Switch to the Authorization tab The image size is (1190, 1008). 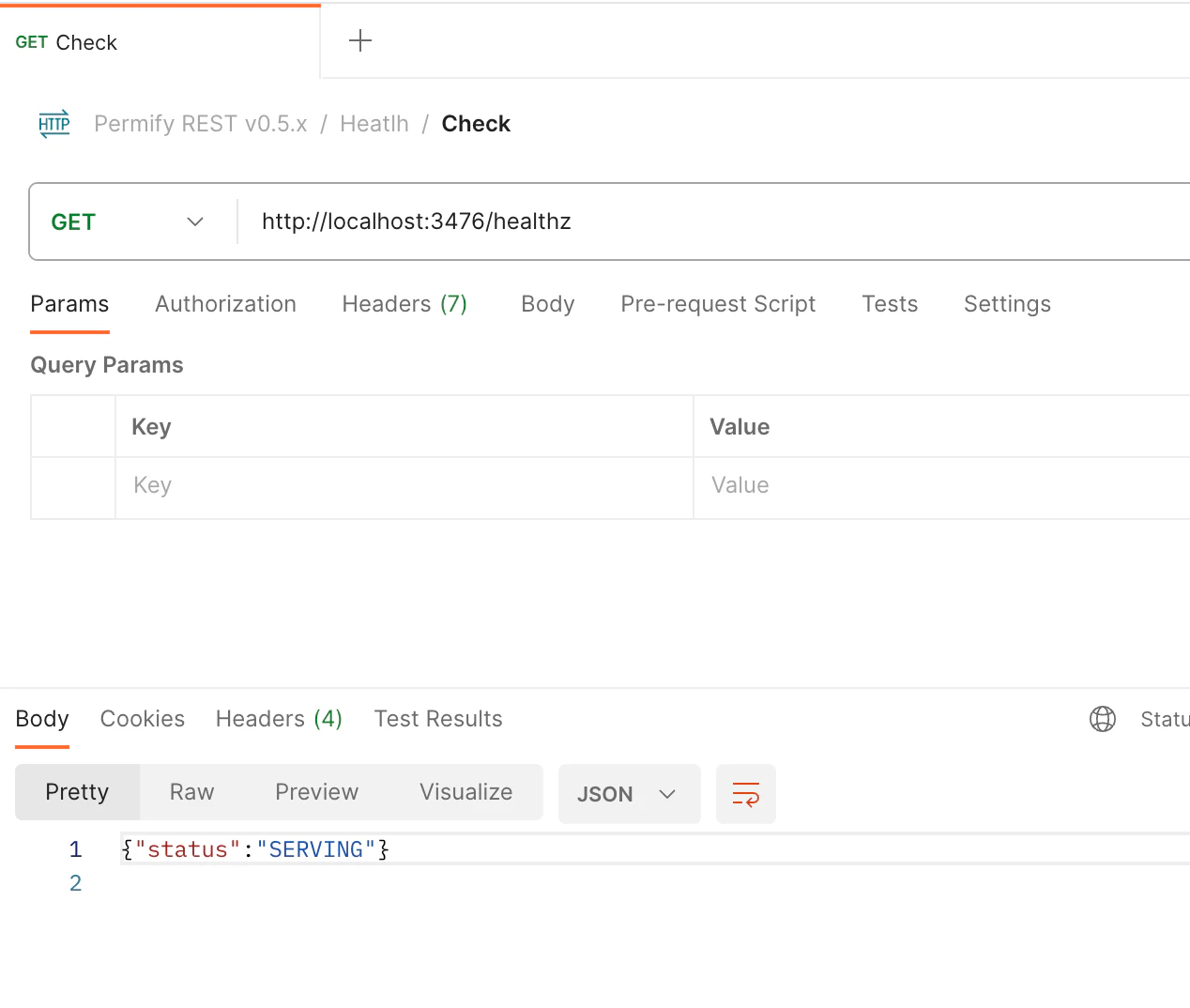(x=225, y=303)
